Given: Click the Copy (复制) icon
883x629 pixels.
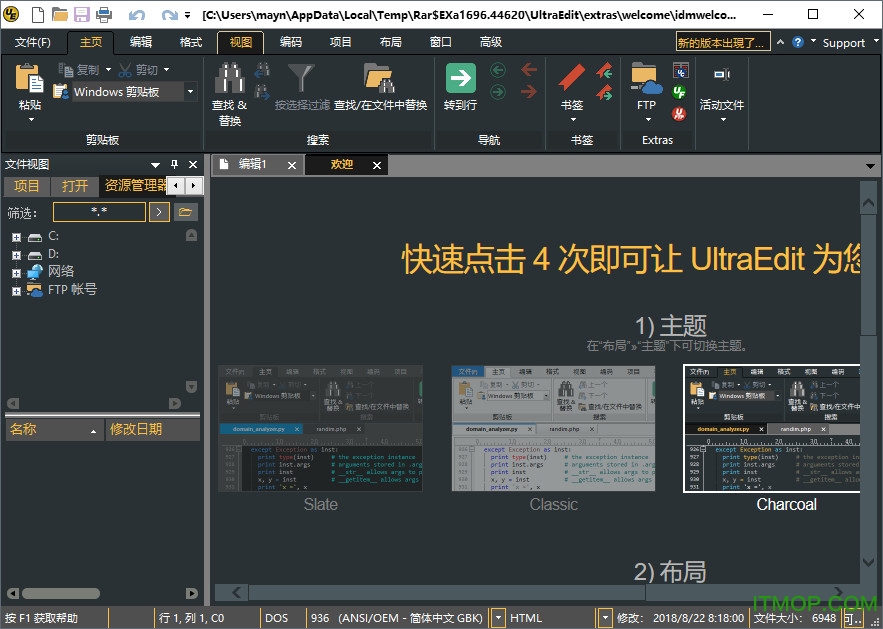Looking at the screenshot, I should [66, 70].
